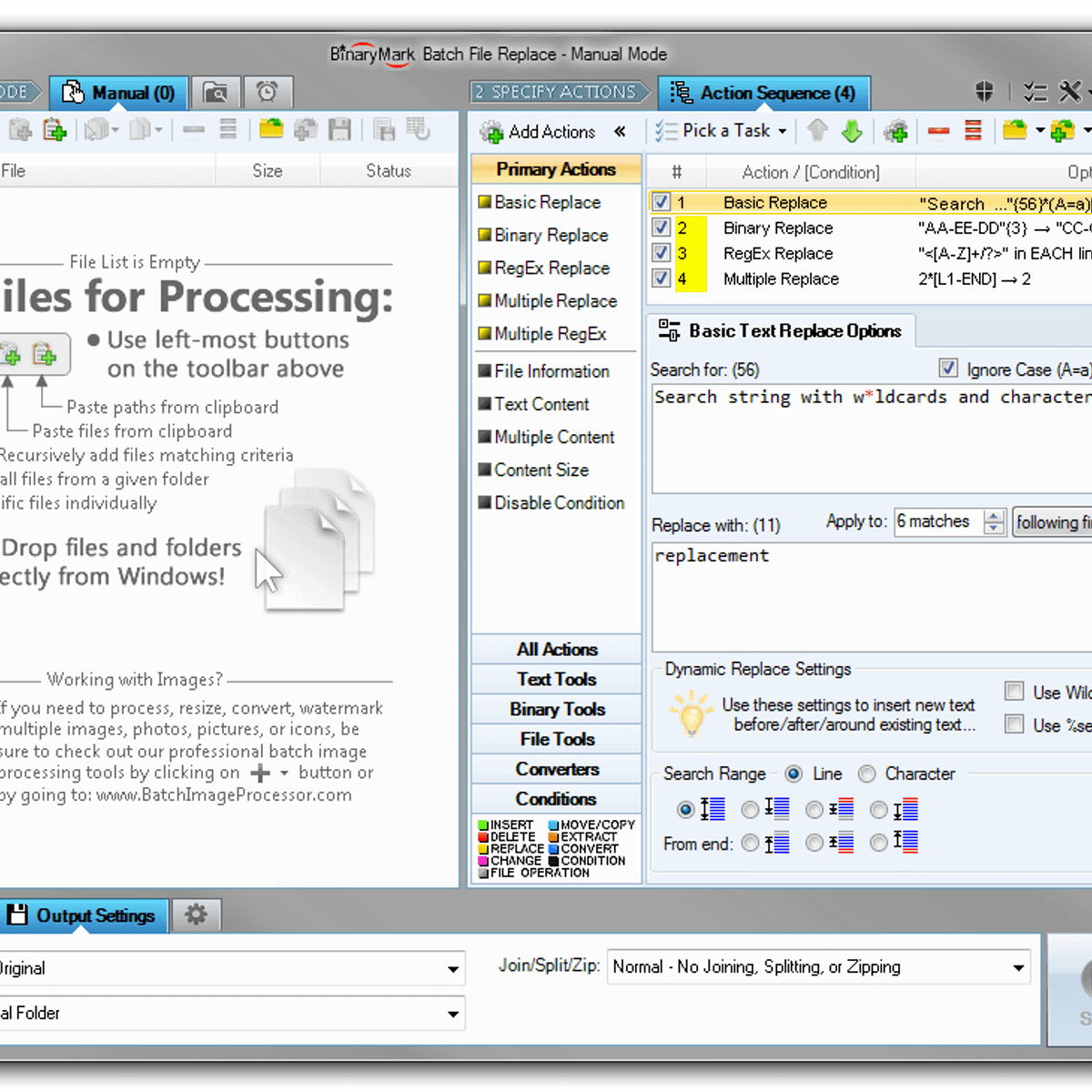
Task: Open the Pick a Task dropdown
Action: (x=721, y=131)
